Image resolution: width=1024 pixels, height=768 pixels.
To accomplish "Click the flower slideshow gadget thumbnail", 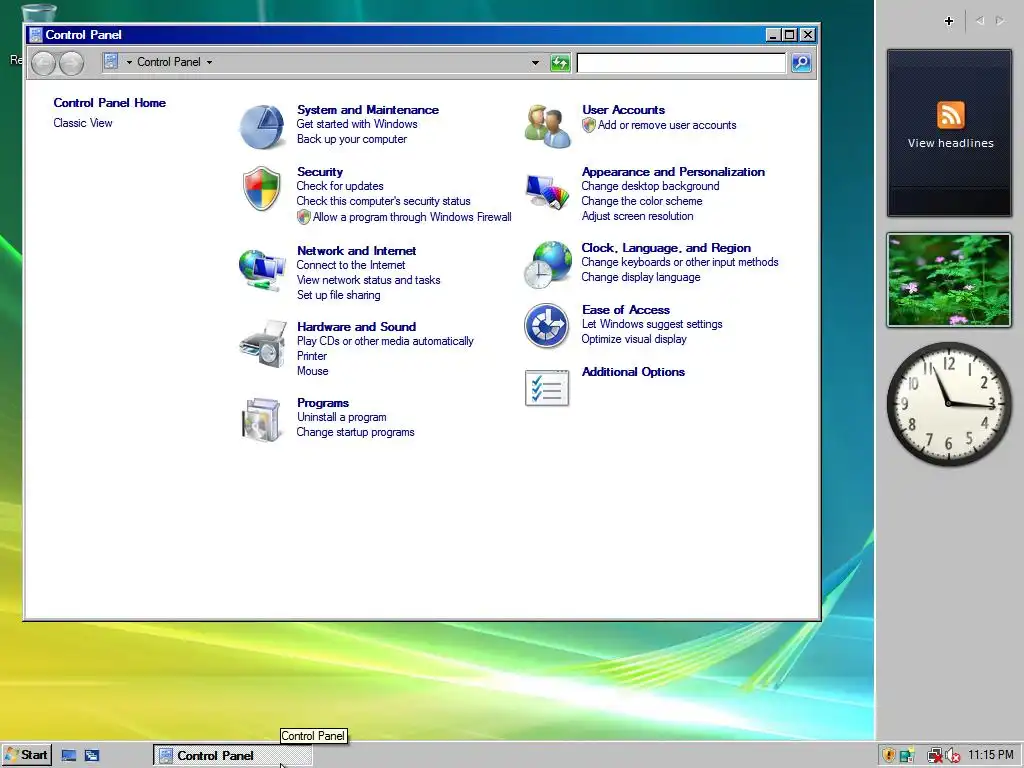I will (x=949, y=280).
